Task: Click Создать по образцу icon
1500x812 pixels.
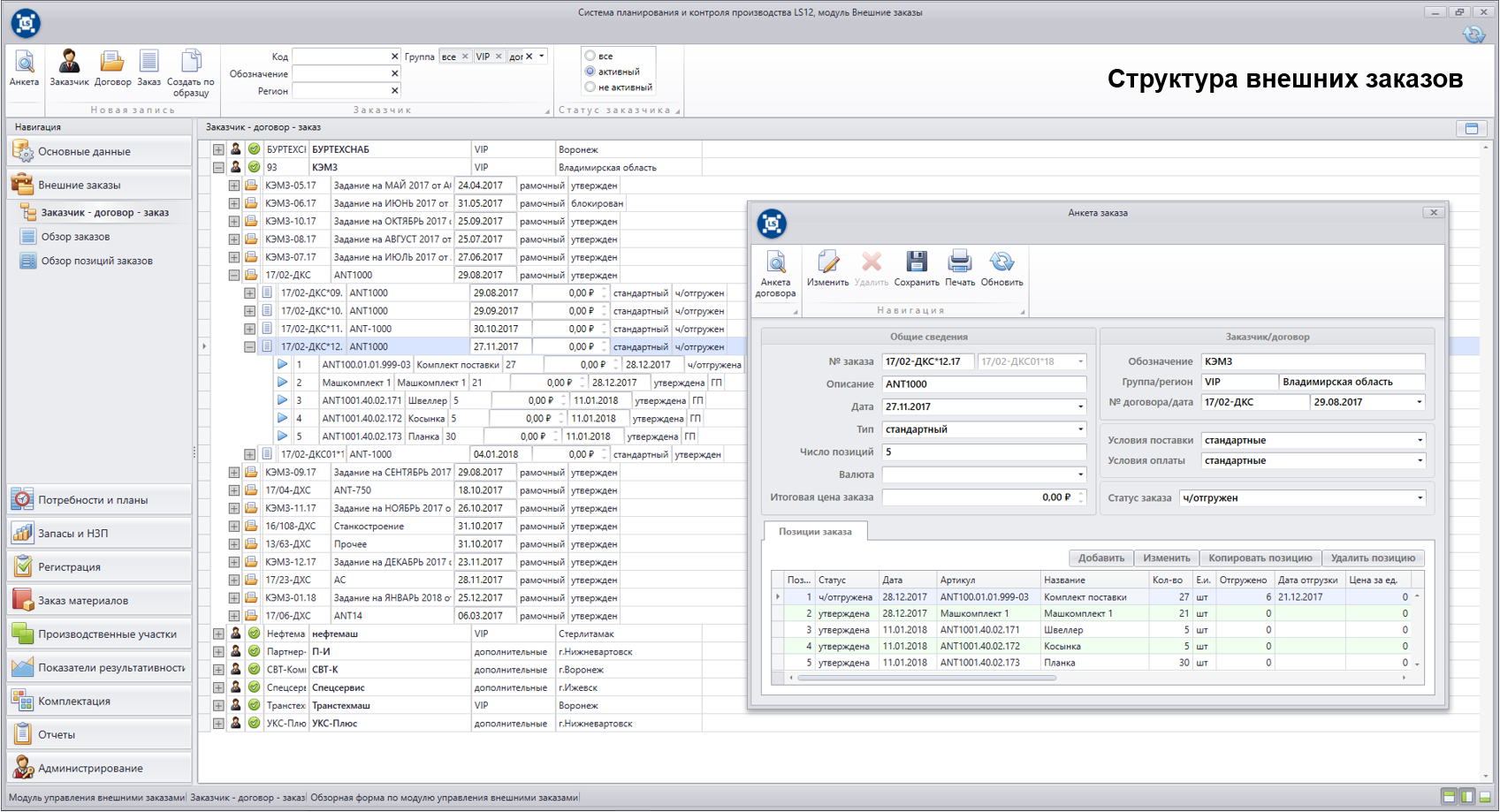Action: pyautogui.click(x=191, y=72)
